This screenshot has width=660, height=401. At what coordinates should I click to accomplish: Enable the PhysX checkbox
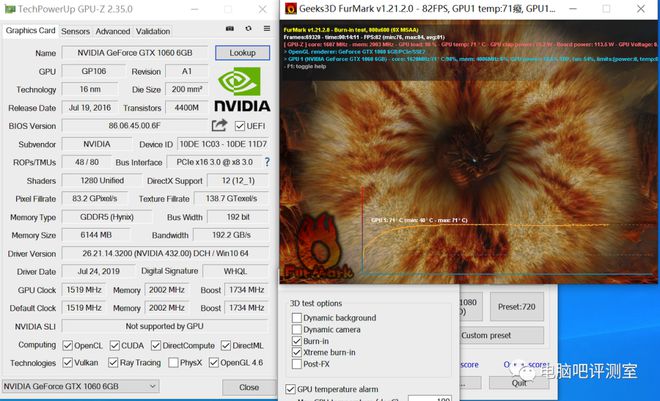click(173, 362)
